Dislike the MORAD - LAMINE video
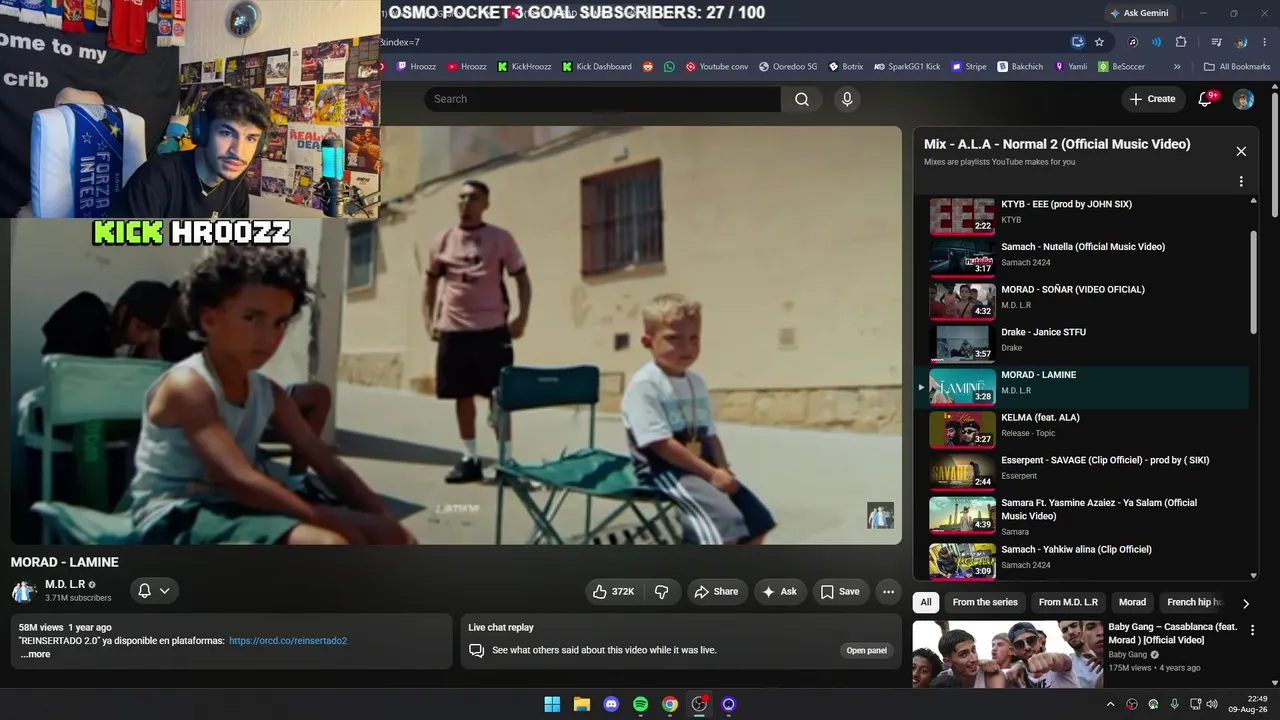1280x720 pixels. tap(661, 592)
